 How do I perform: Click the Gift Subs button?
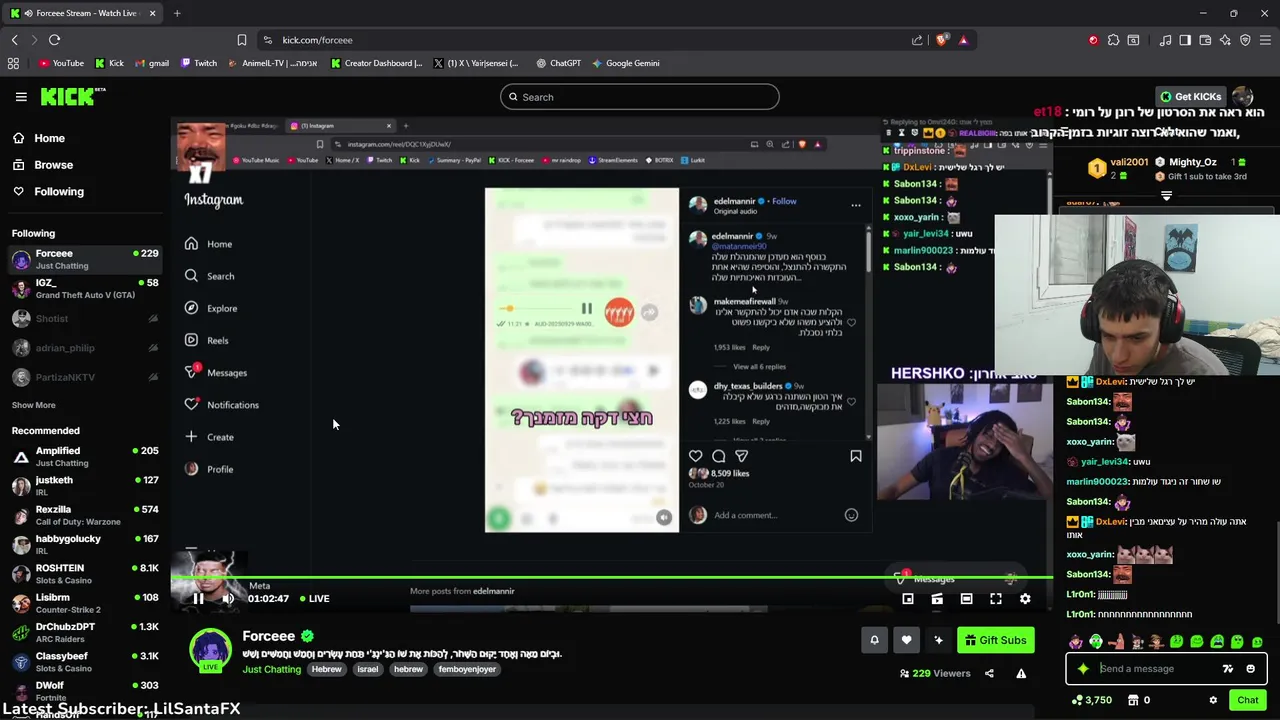point(995,640)
